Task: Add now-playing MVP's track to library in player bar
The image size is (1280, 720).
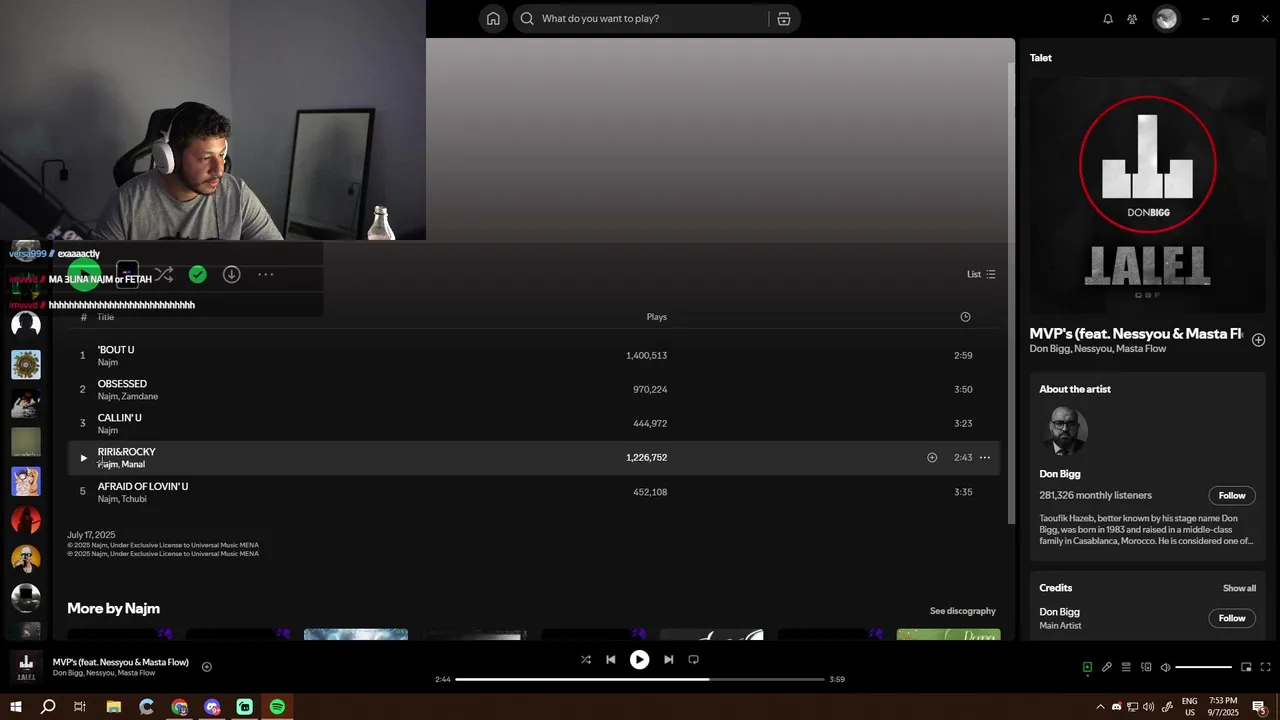Action: [x=207, y=667]
